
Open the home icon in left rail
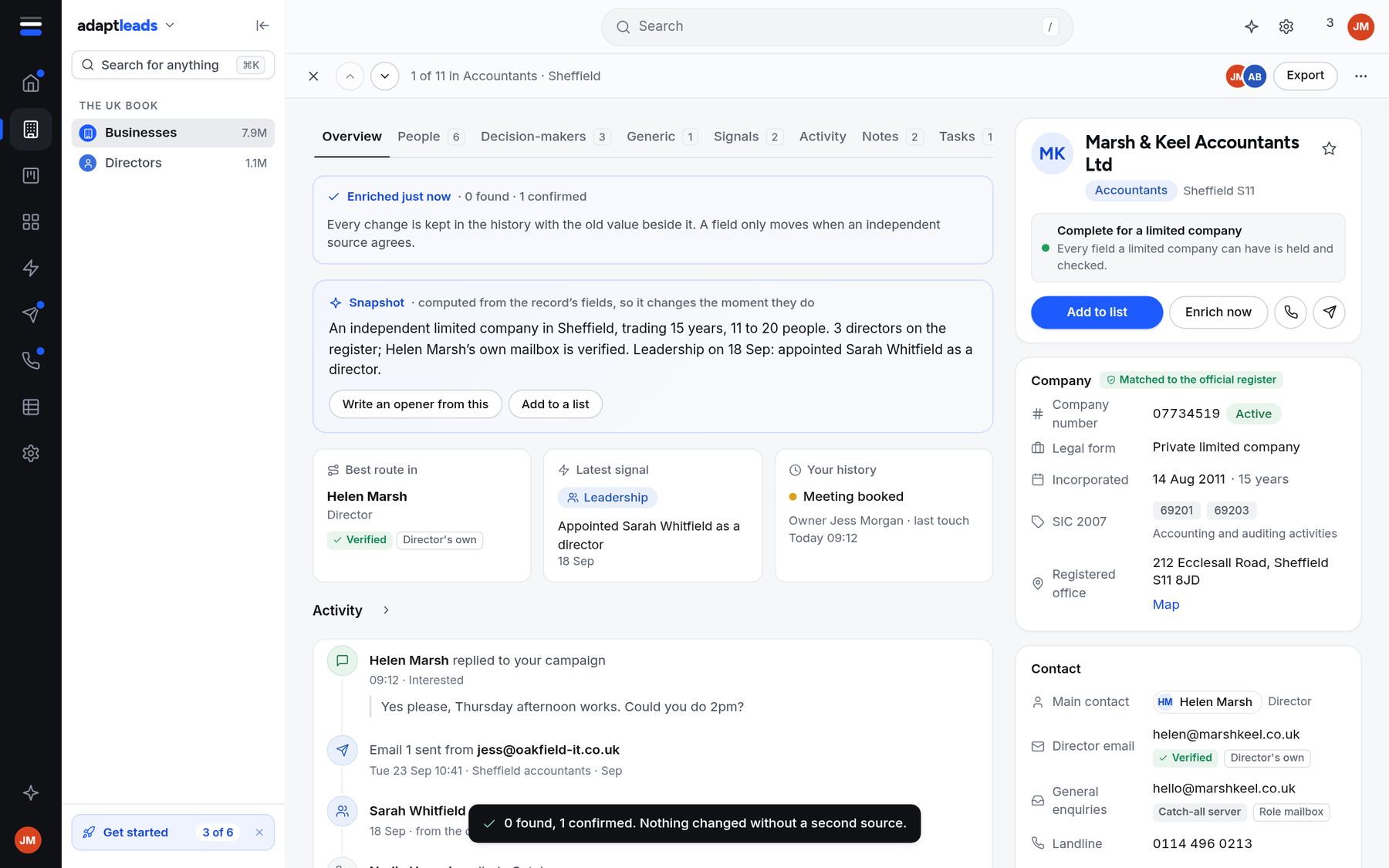pos(31,83)
